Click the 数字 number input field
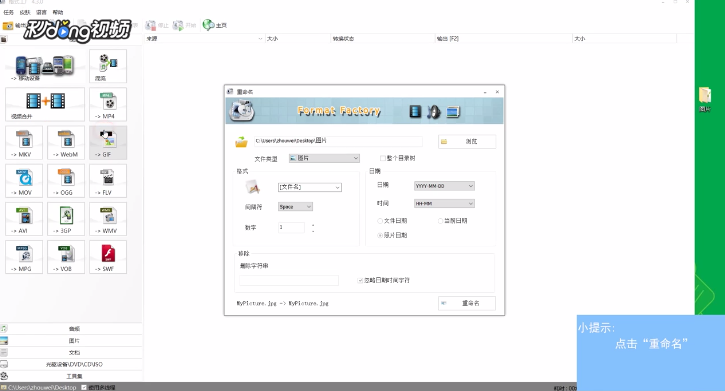Viewport: 725px width, 391px height. [291, 227]
